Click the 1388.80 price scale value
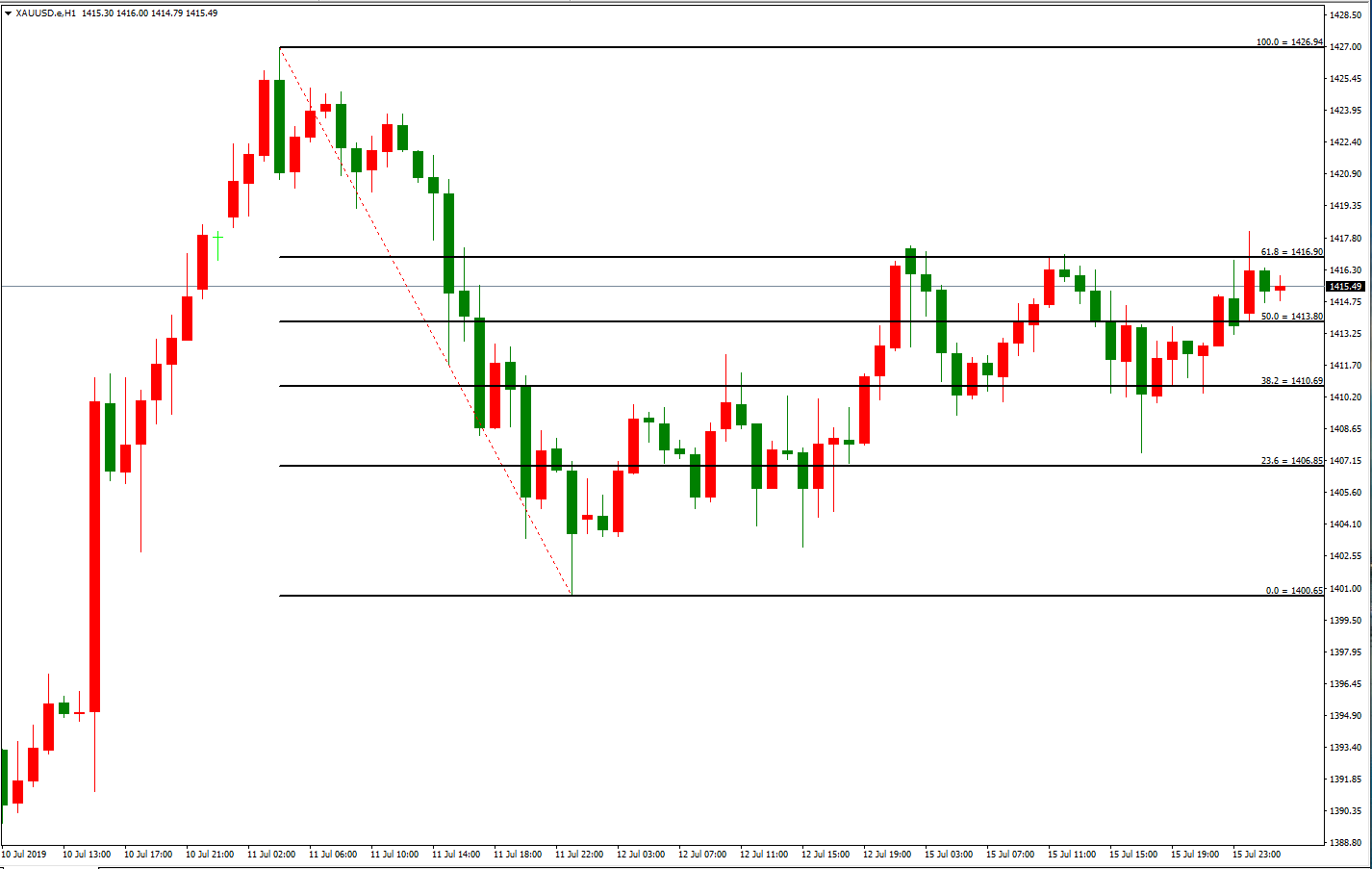This screenshot has height=869, width=1372. tap(1345, 843)
